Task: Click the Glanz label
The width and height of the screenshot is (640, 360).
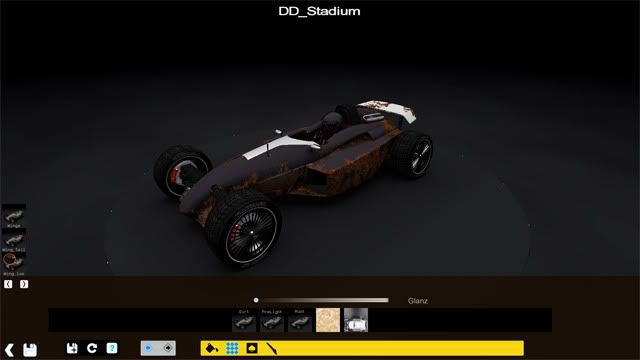Action: [418, 301]
